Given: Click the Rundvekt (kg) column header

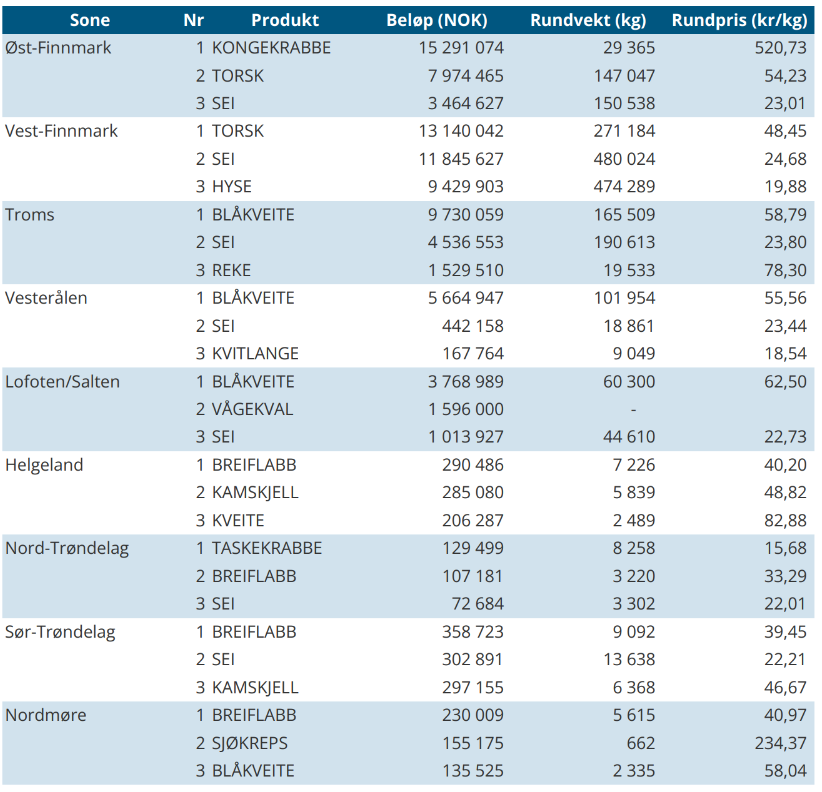Looking at the screenshot, I should click(x=588, y=20).
